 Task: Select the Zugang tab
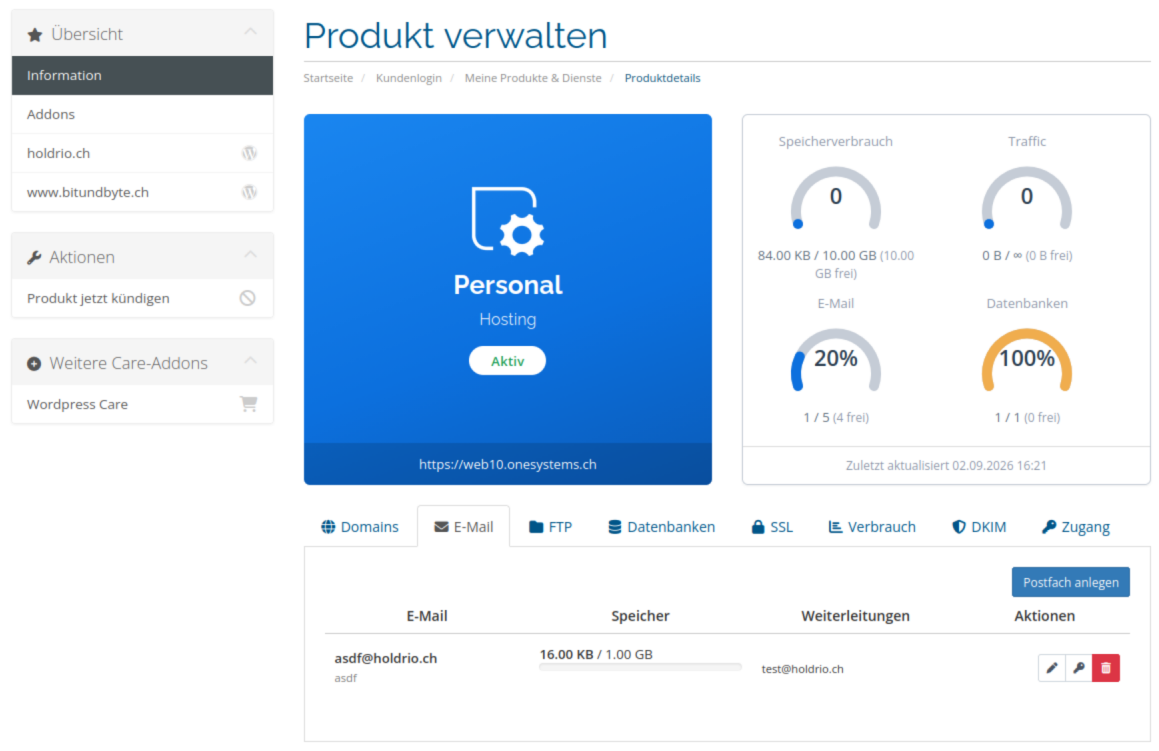pyautogui.click(x=1075, y=527)
